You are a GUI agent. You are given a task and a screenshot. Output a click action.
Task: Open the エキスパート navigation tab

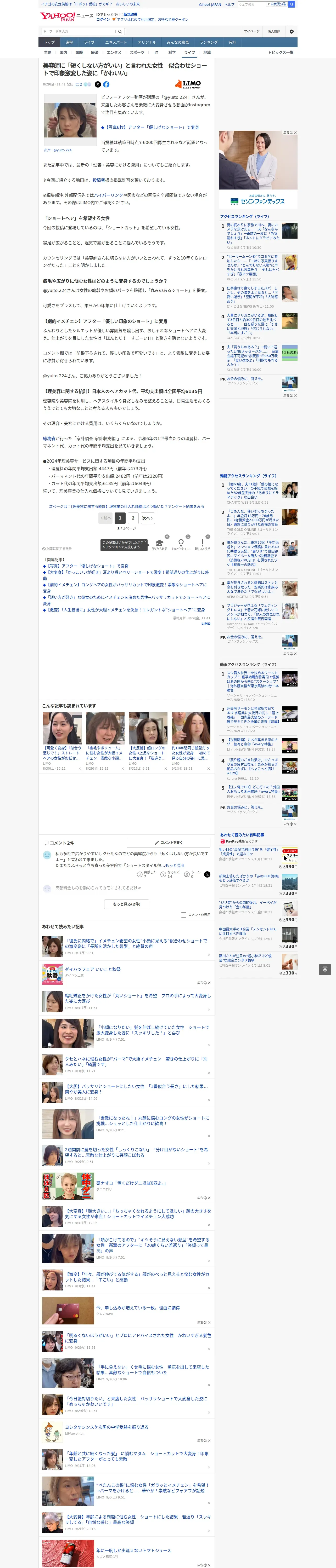[x=116, y=43]
